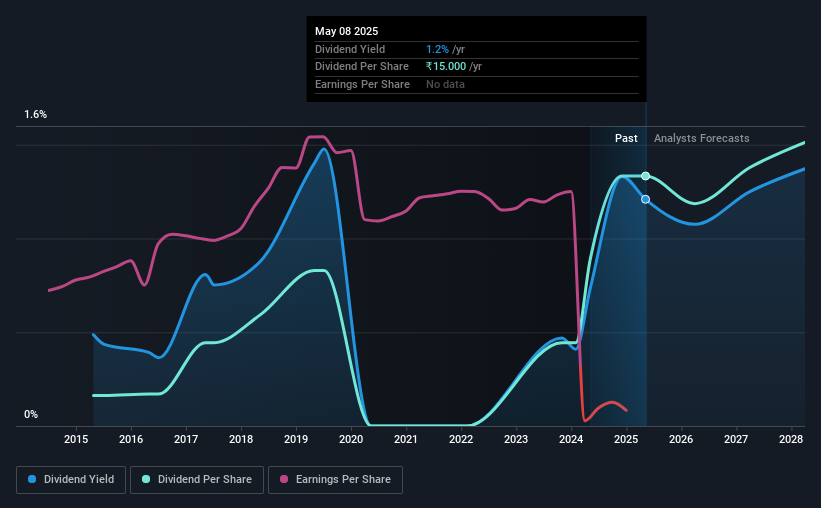Click the 'No data' earnings value
The height and width of the screenshot is (508, 821).
click(x=445, y=84)
